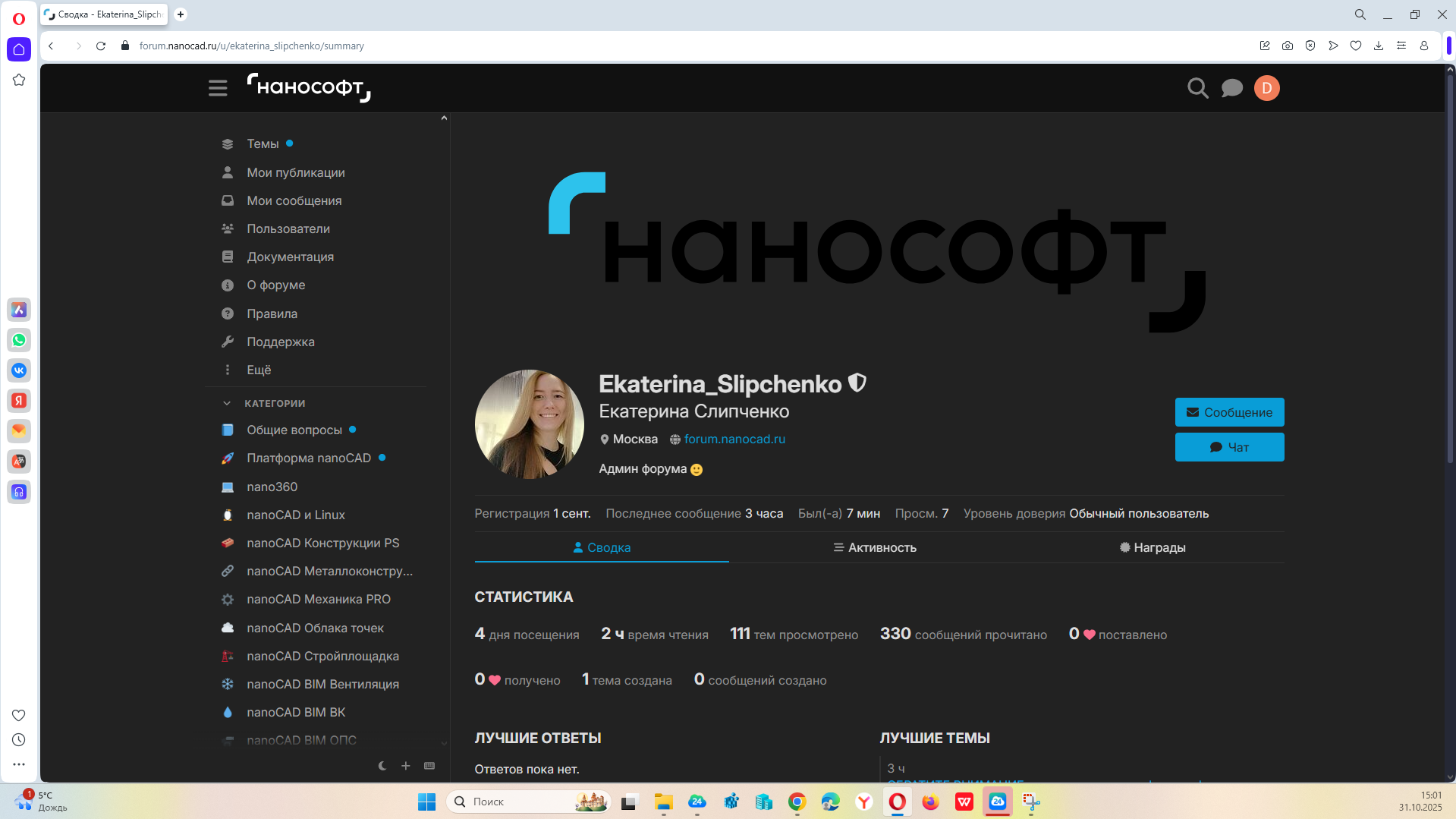Toggle dark mode moon icon in sidebar
This screenshot has width=1456, height=819.
click(x=382, y=766)
